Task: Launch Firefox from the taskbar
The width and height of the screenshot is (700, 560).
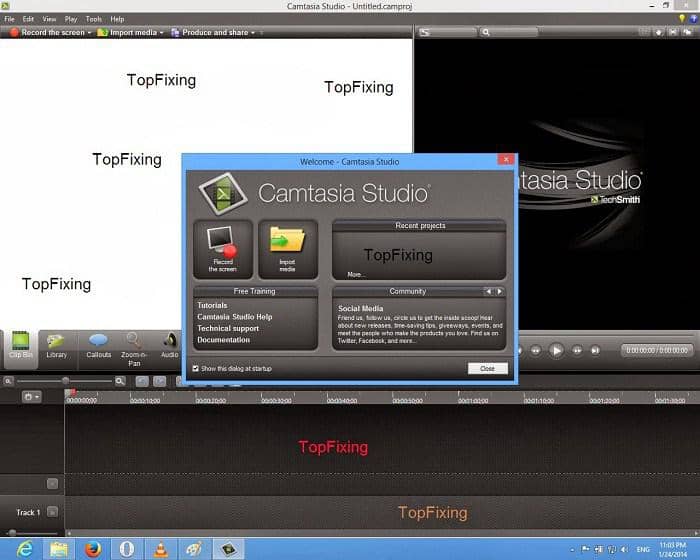Action: pos(93,549)
